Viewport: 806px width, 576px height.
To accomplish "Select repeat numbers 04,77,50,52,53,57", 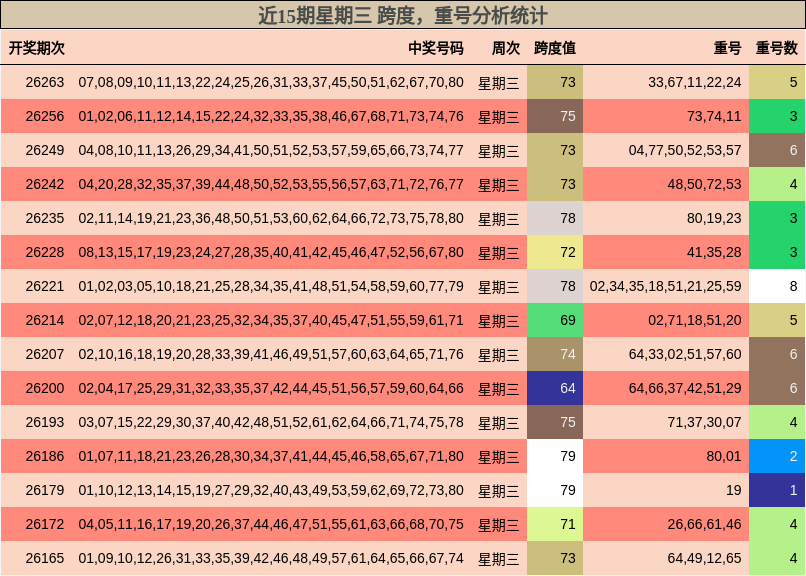I will click(685, 150).
